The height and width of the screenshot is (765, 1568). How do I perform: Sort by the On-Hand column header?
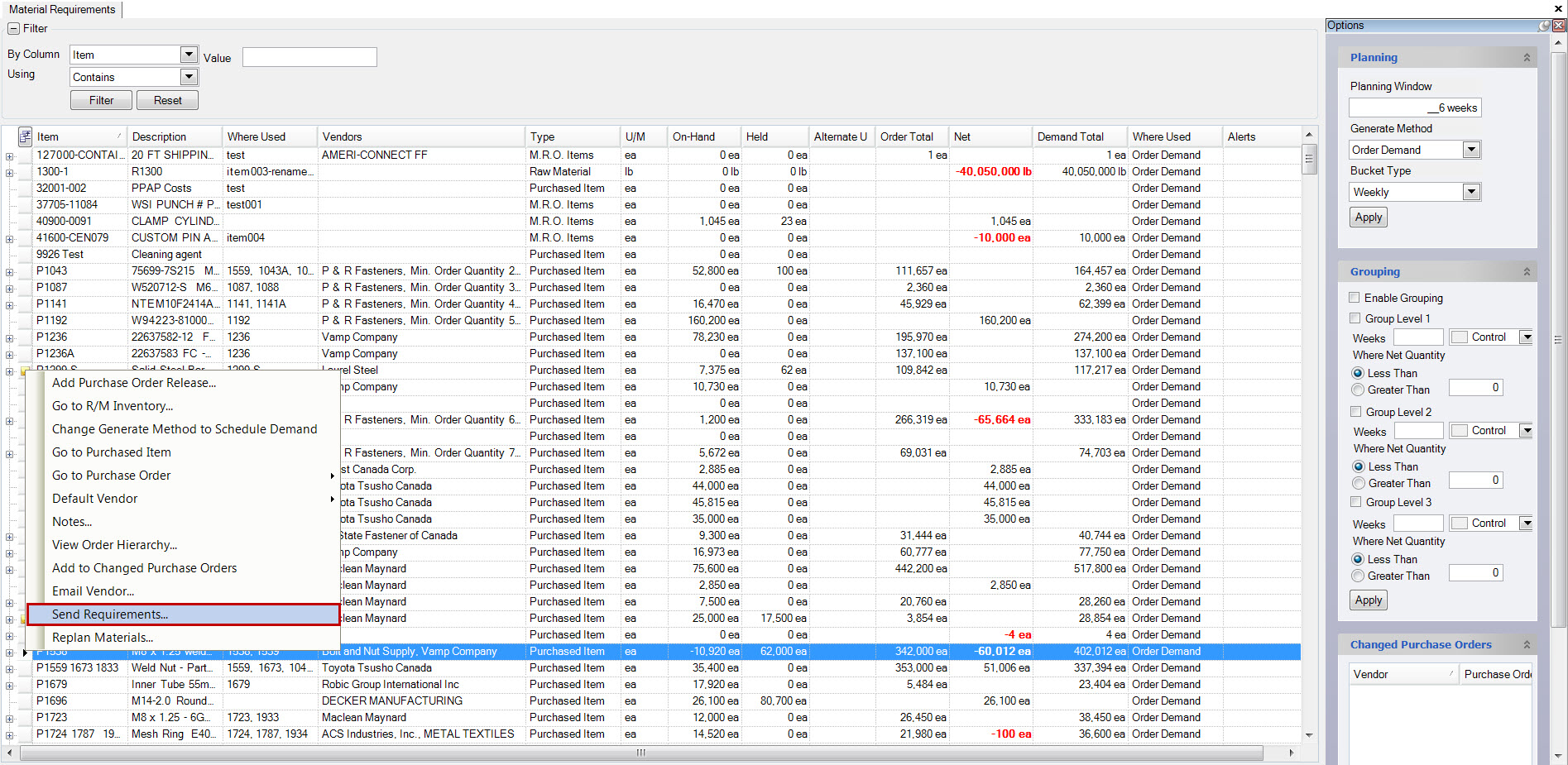tap(704, 136)
